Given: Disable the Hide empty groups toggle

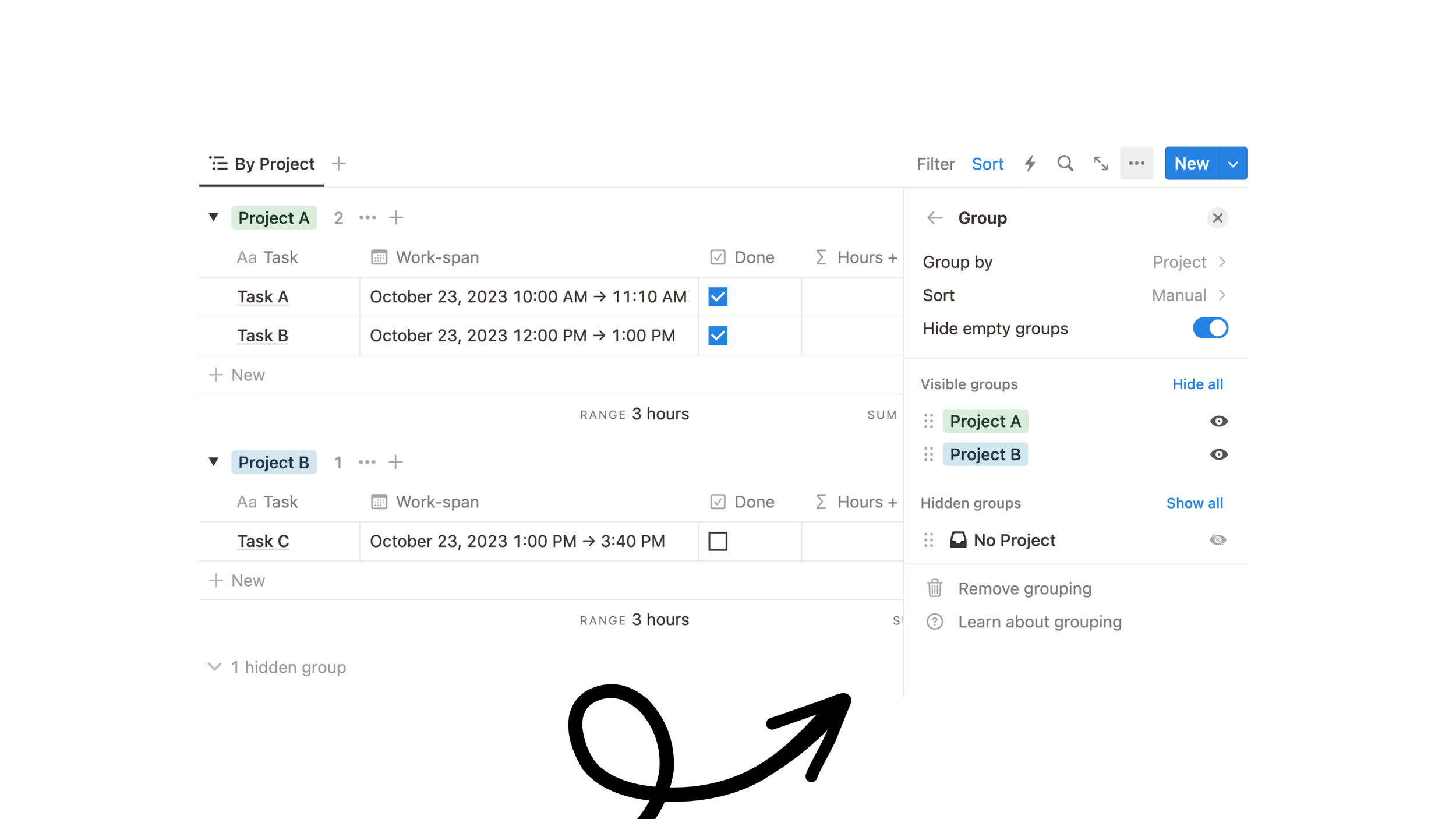Looking at the screenshot, I should (1210, 328).
